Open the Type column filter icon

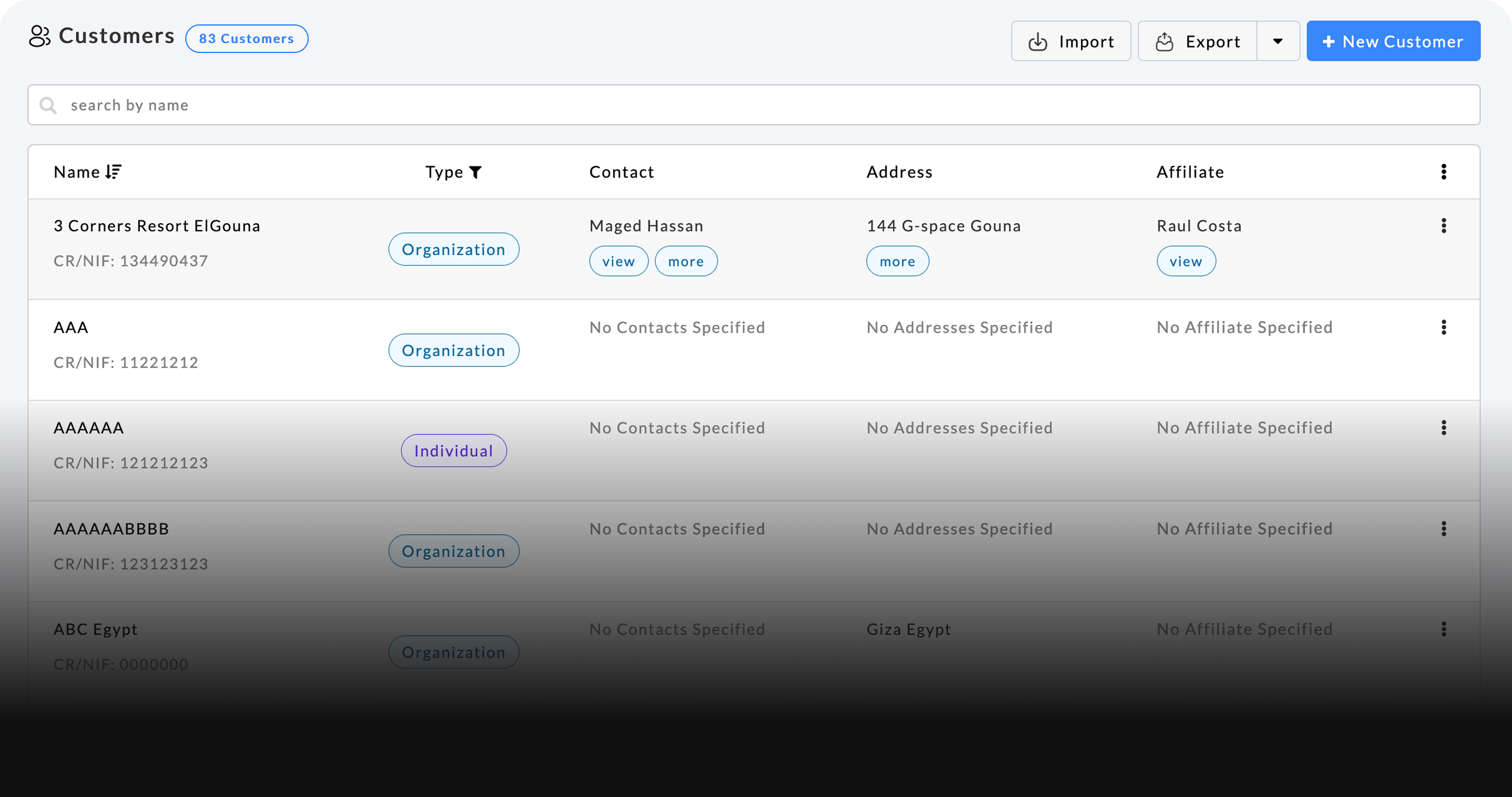point(475,173)
